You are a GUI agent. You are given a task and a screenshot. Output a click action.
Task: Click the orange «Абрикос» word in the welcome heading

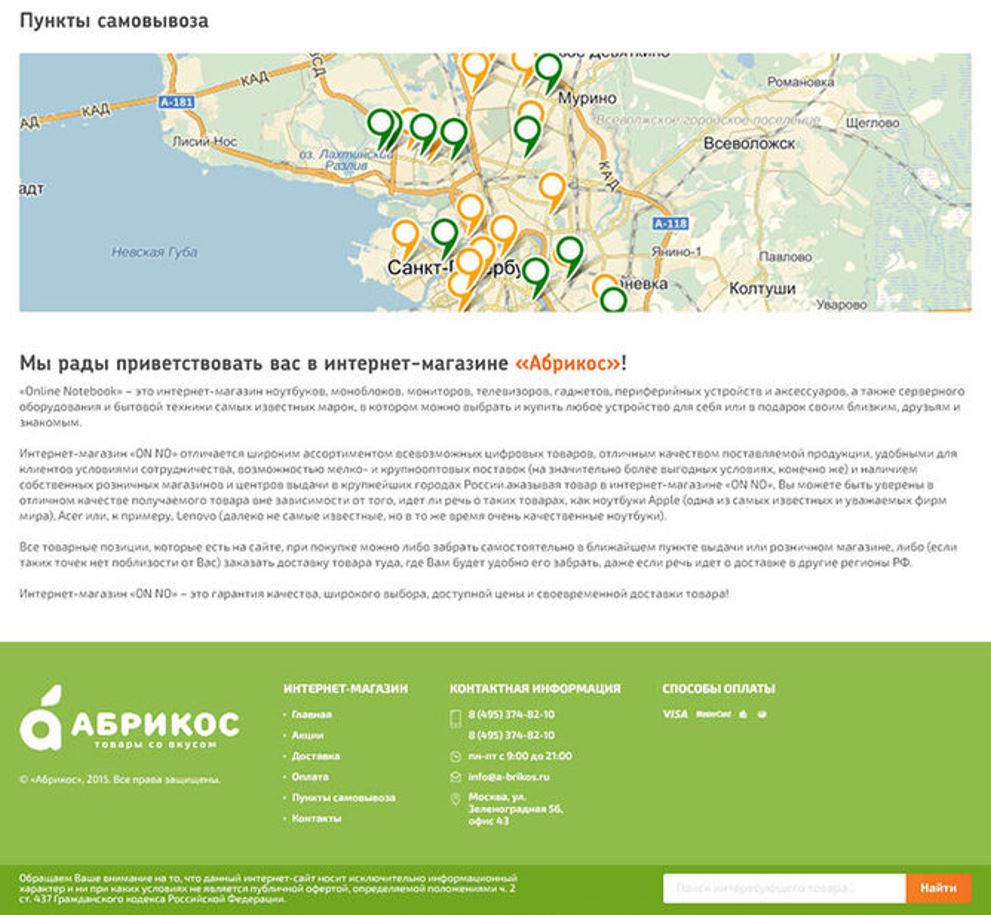click(x=568, y=363)
